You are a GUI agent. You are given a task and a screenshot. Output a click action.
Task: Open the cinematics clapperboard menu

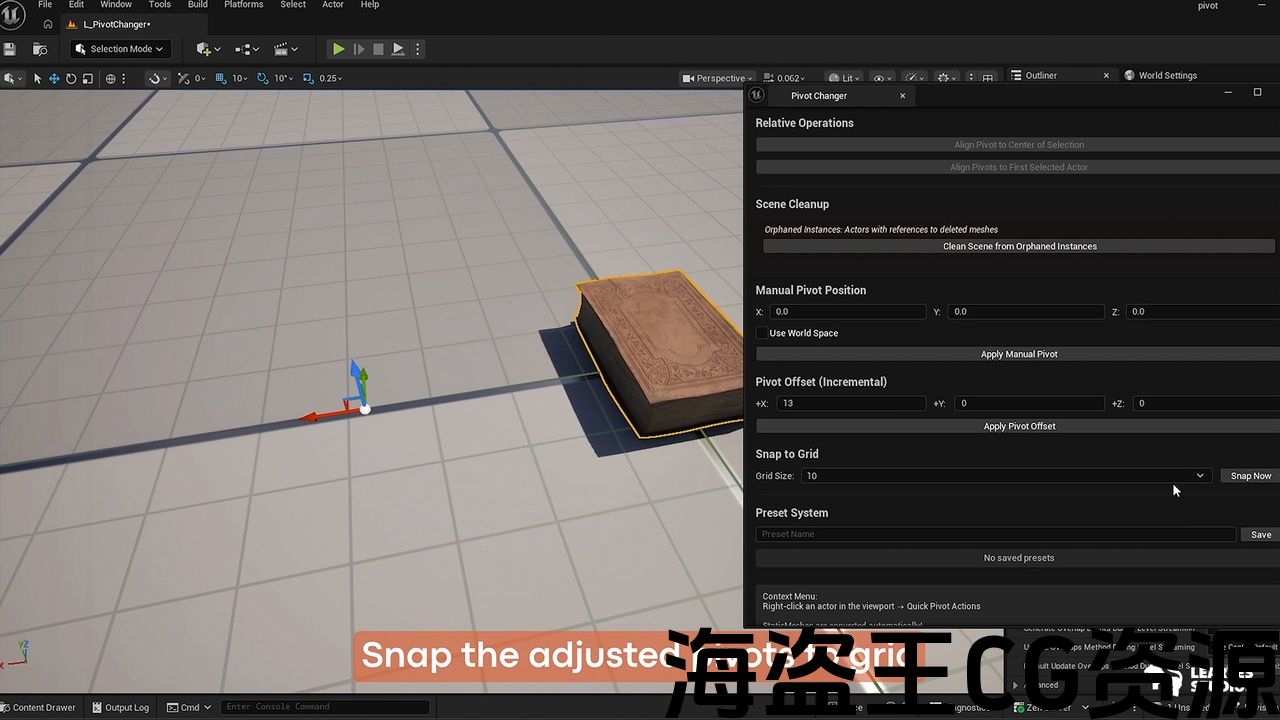(x=285, y=49)
